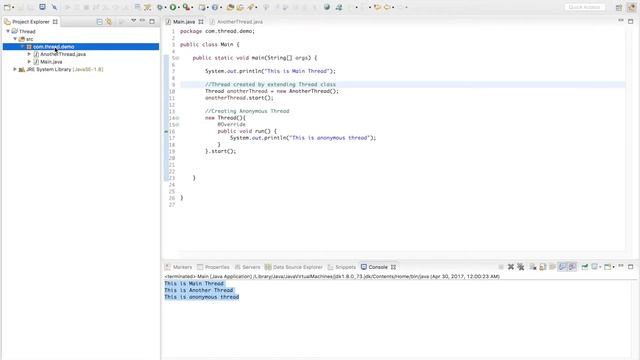Click the New Java Package toolbar icon
The height and width of the screenshot is (360, 640).
click(x=202, y=7)
